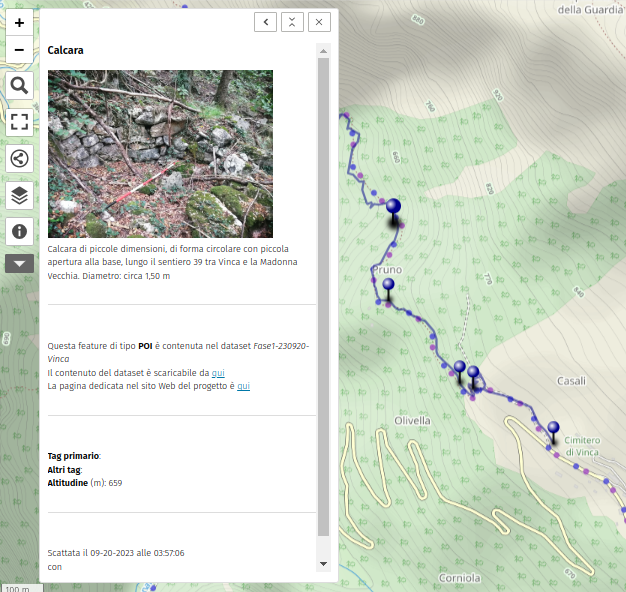Screen dimensions: 626x592
Task: Open the map layers selector
Action: click(x=19, y=195)
